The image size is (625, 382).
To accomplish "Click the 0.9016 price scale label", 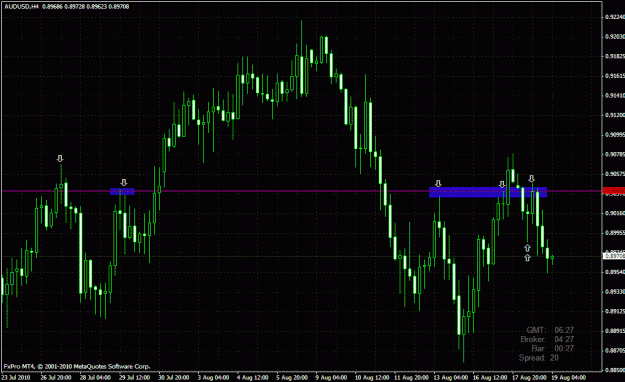I will coord(614,213).
